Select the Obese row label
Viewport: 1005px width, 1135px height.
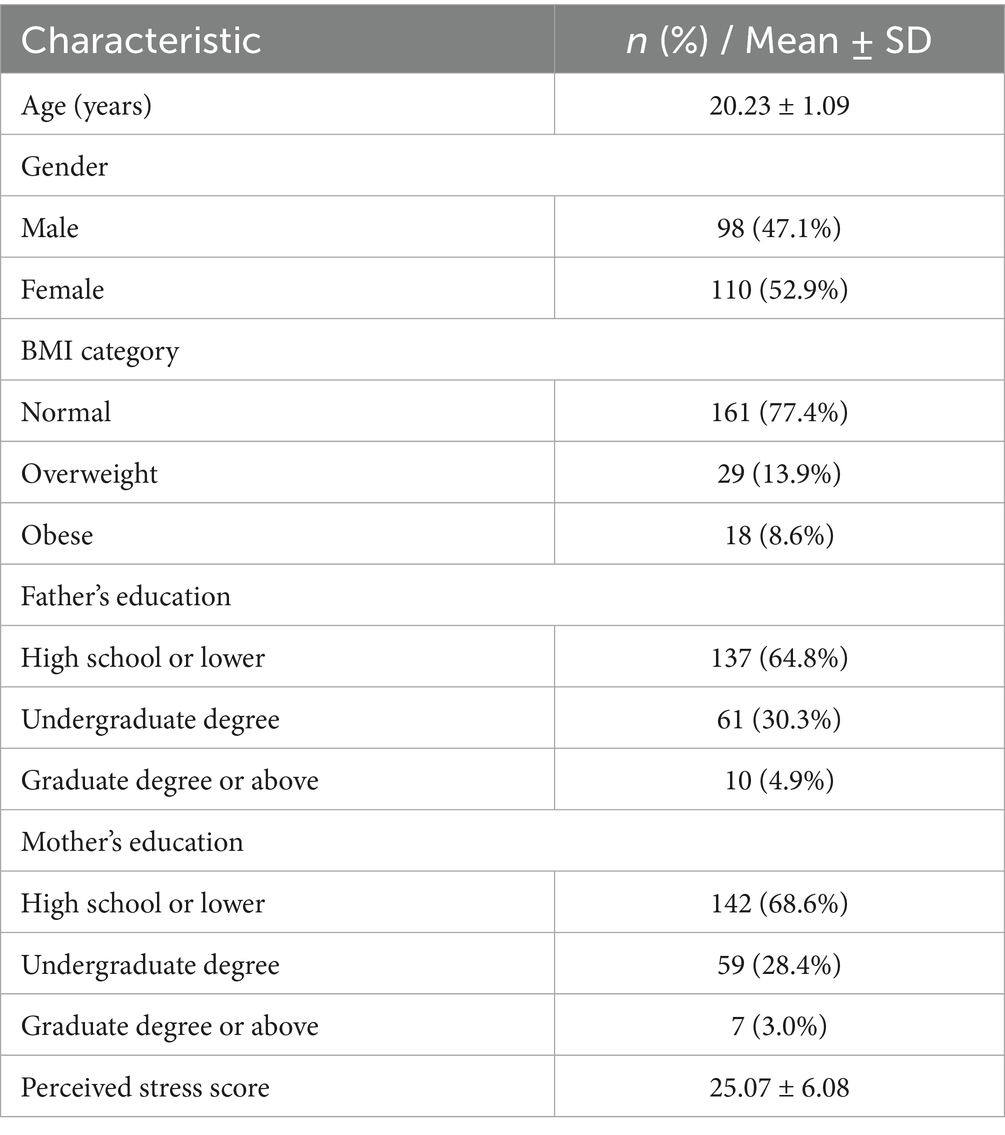point(57,535)
